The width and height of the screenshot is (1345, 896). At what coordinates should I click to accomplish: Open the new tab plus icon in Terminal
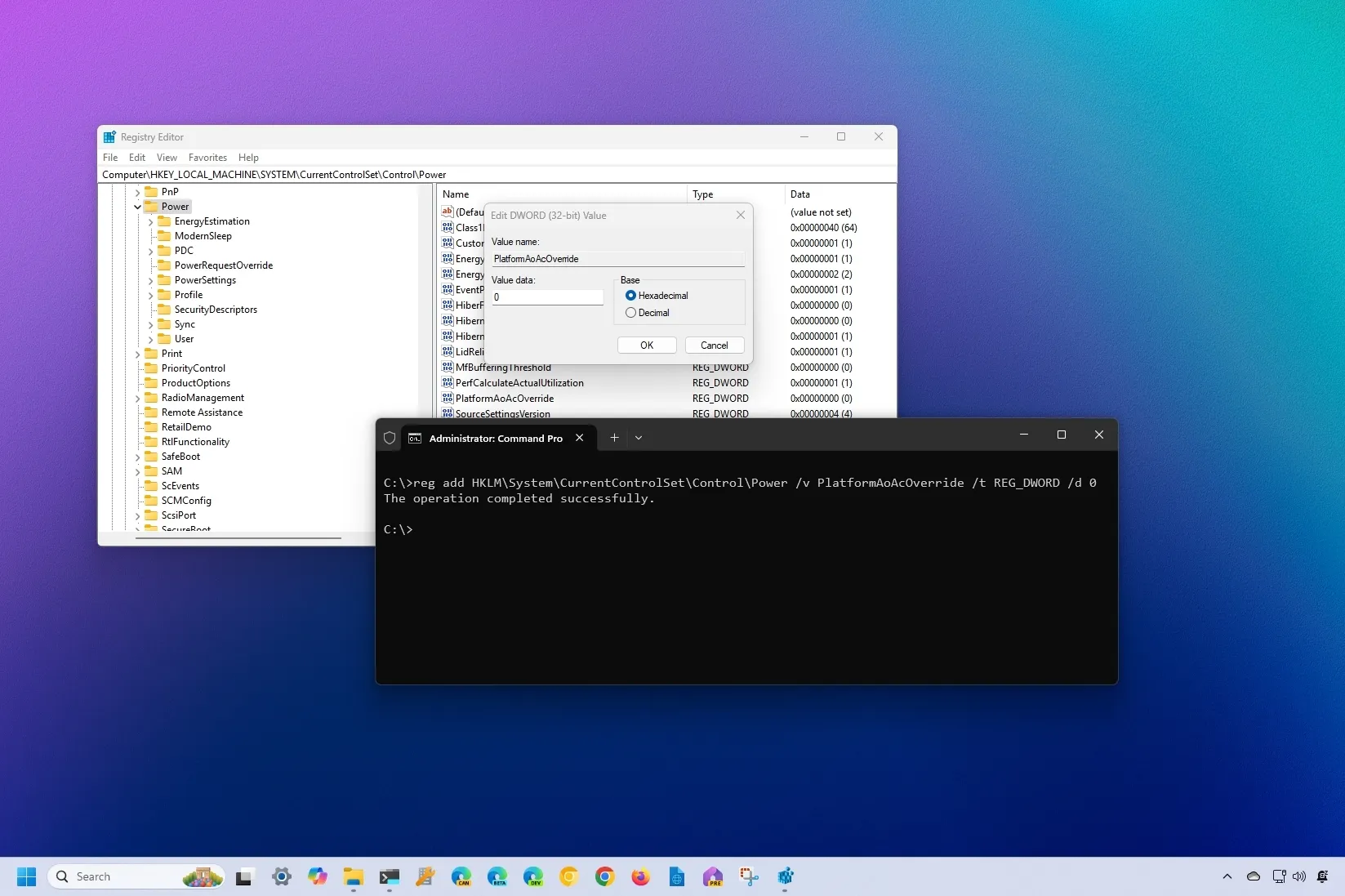pos(614,438)
